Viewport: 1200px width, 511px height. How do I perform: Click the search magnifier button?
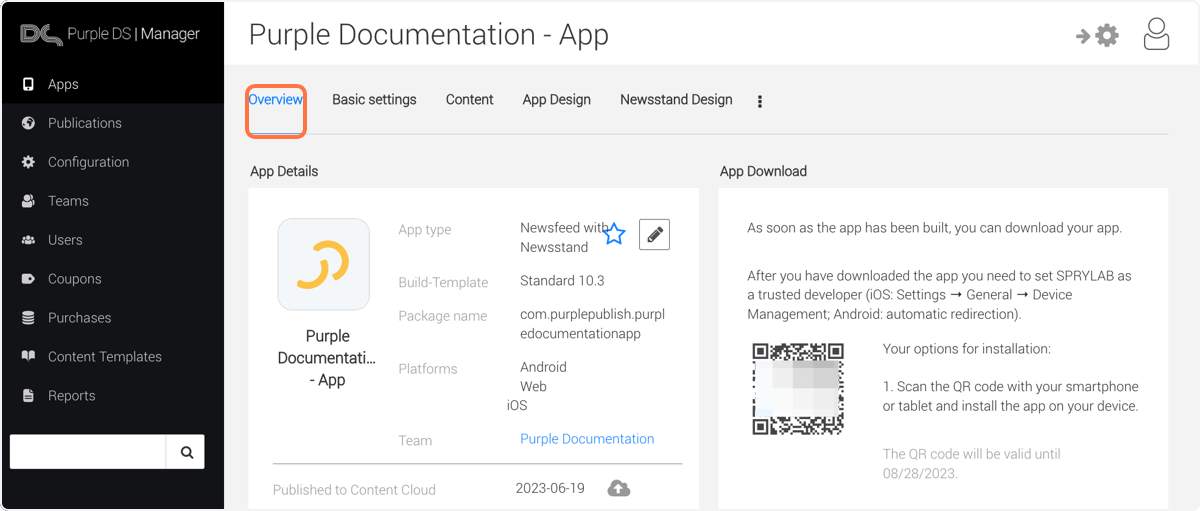pos(186,452)
